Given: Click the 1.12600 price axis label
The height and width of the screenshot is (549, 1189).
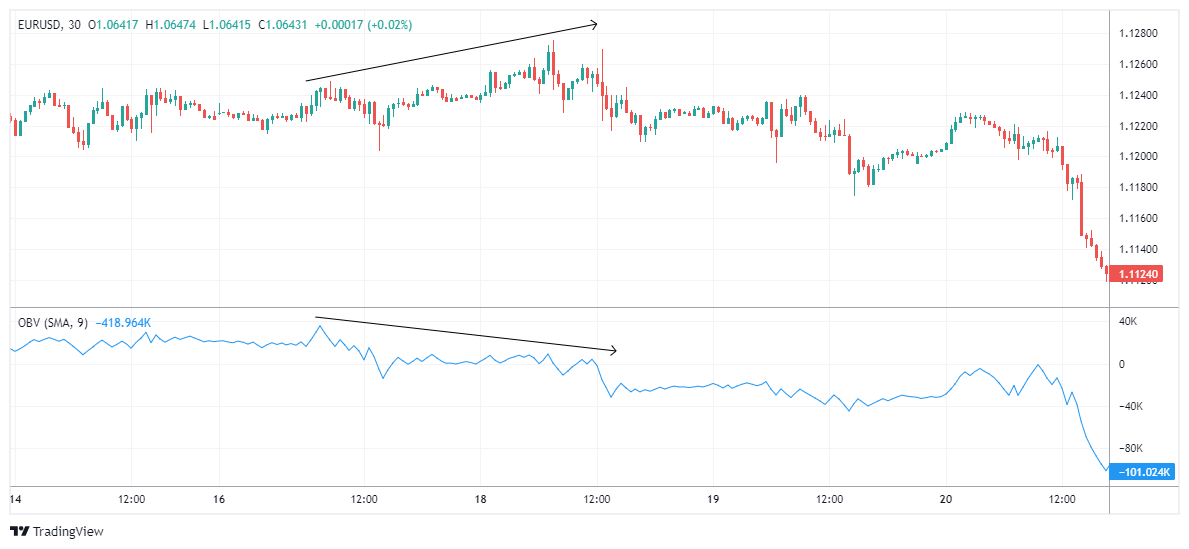Looking at the screenshot, I should coord(1137,65).
